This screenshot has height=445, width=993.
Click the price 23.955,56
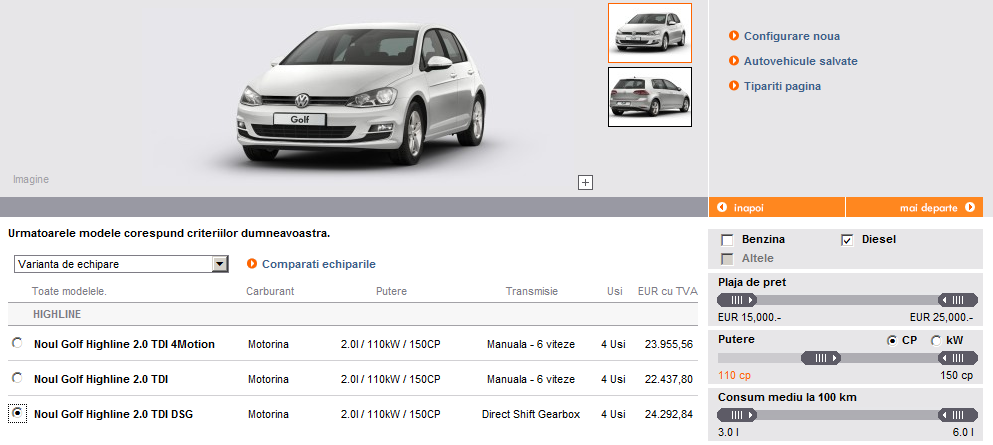coord(669,344)
